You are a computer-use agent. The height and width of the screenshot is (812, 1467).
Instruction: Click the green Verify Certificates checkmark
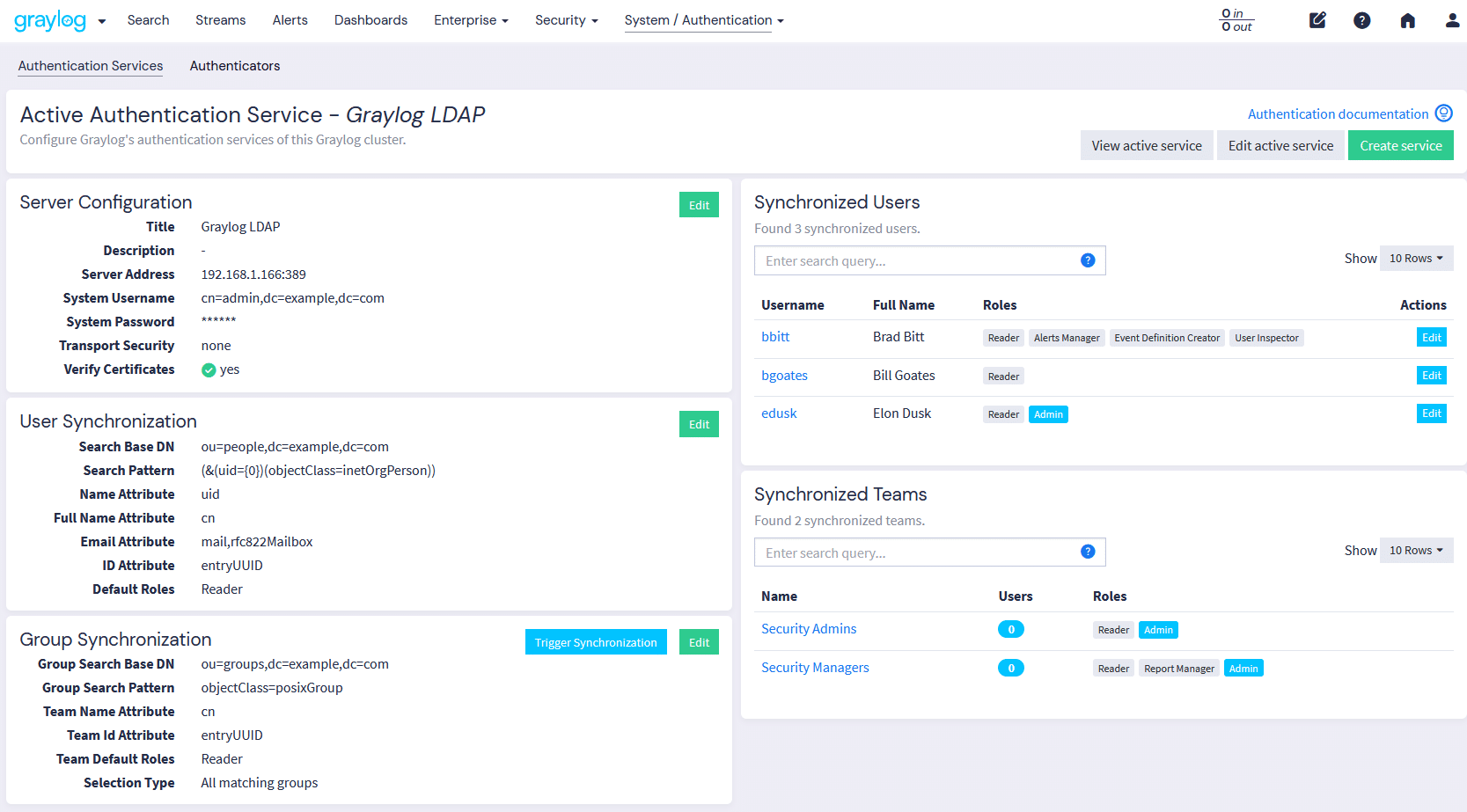208,369
